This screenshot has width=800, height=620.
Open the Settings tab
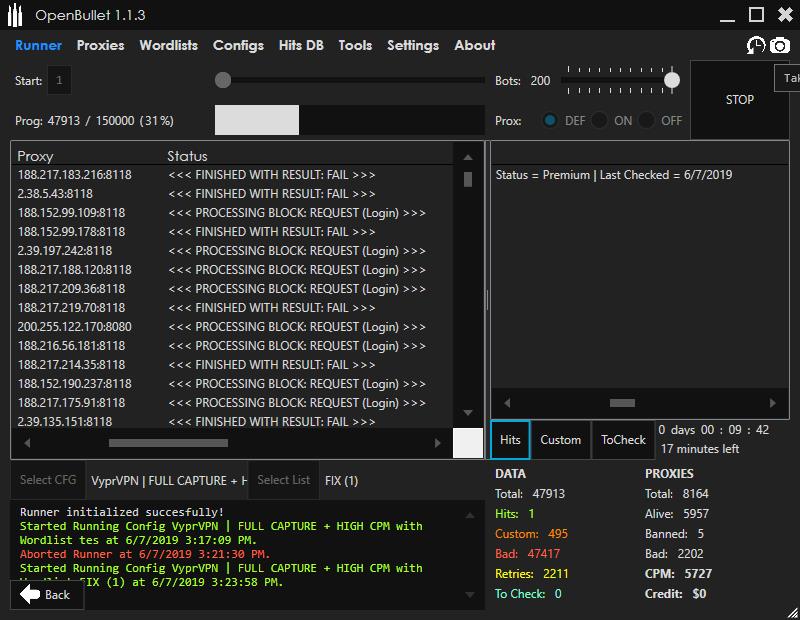(x=413, y=45)
